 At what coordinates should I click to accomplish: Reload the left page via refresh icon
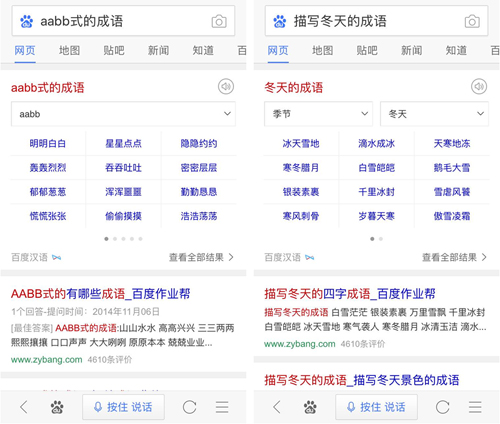(x=189, y=407)
